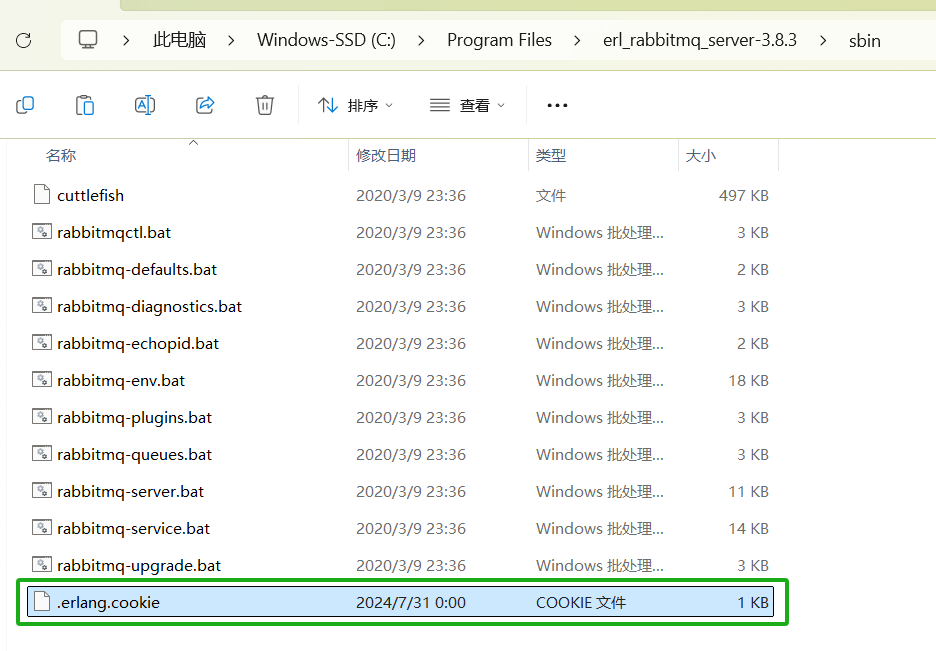Click the rabbitmq-env.bat file icon
This screenshot has width=936, height=651.
pos(42,380)
